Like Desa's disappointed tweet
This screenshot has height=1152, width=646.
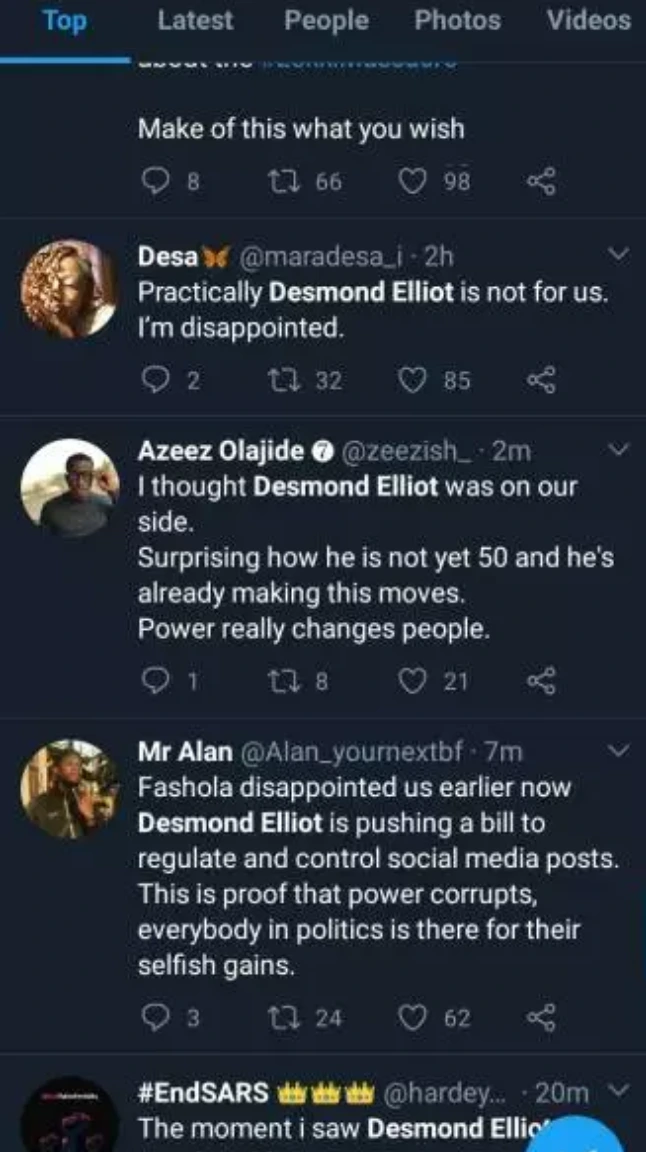(413, 380)
